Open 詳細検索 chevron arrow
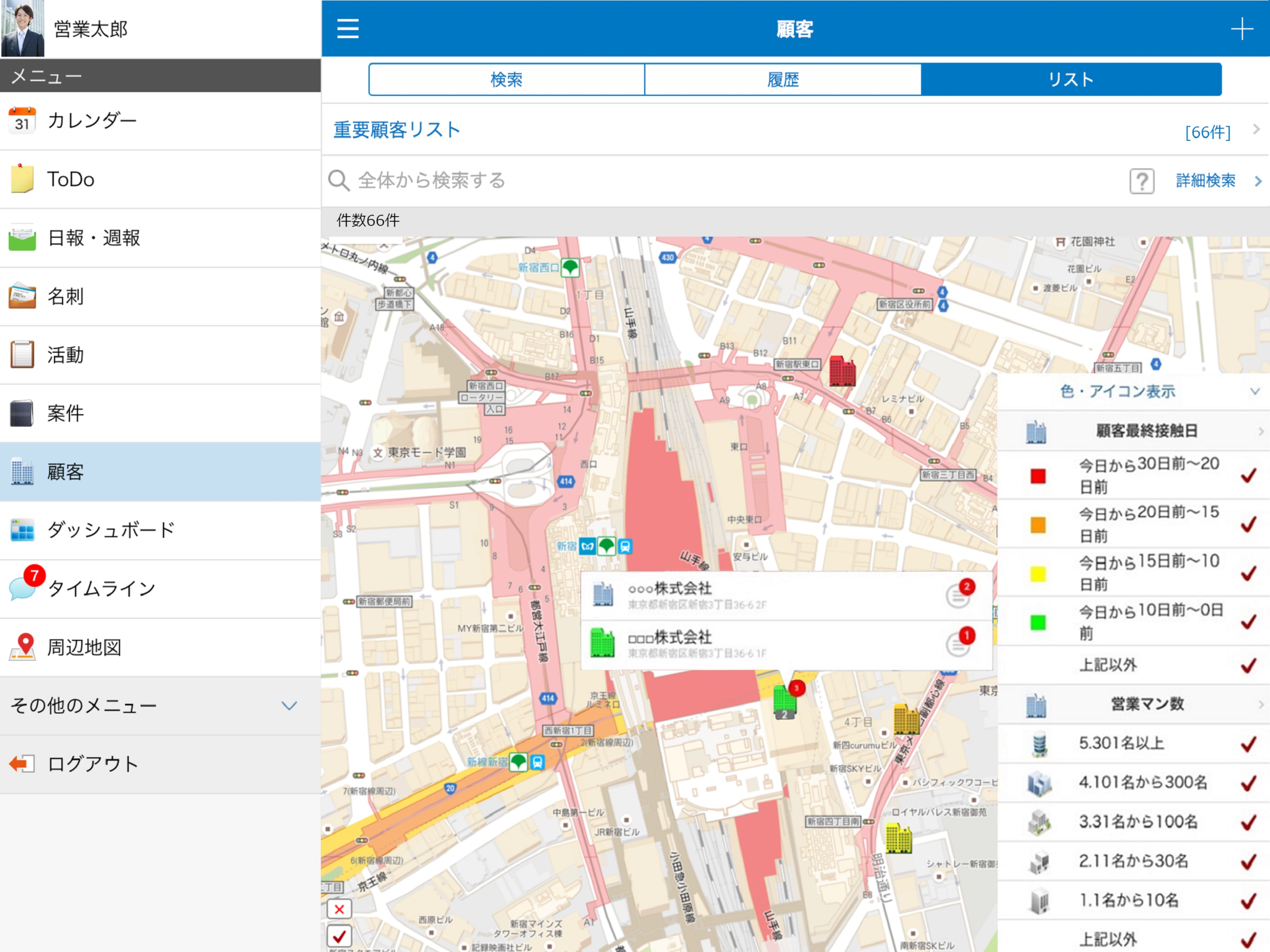This screenshot has height=952, width=1270. [x=1258, y=181]
